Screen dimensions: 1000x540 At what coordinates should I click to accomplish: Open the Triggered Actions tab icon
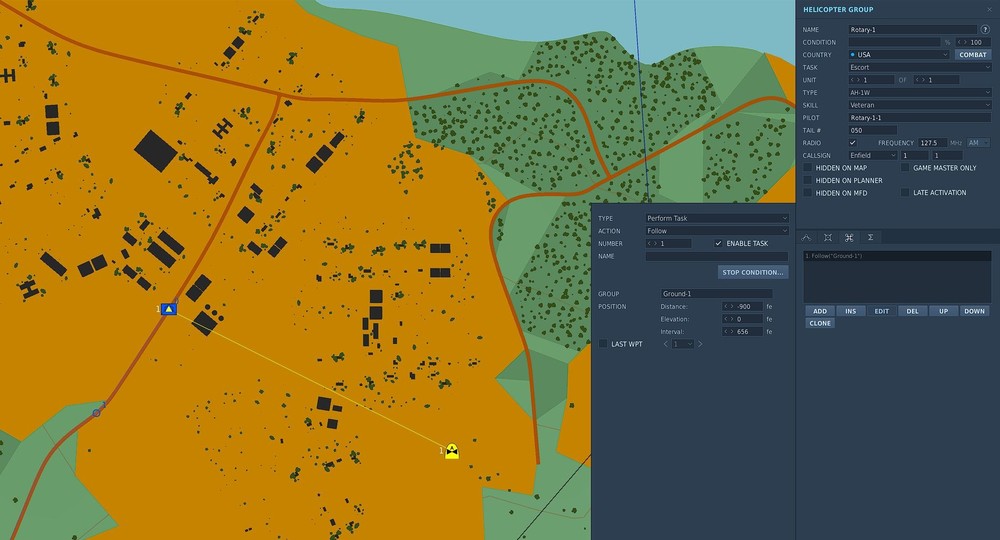point(849,237)
